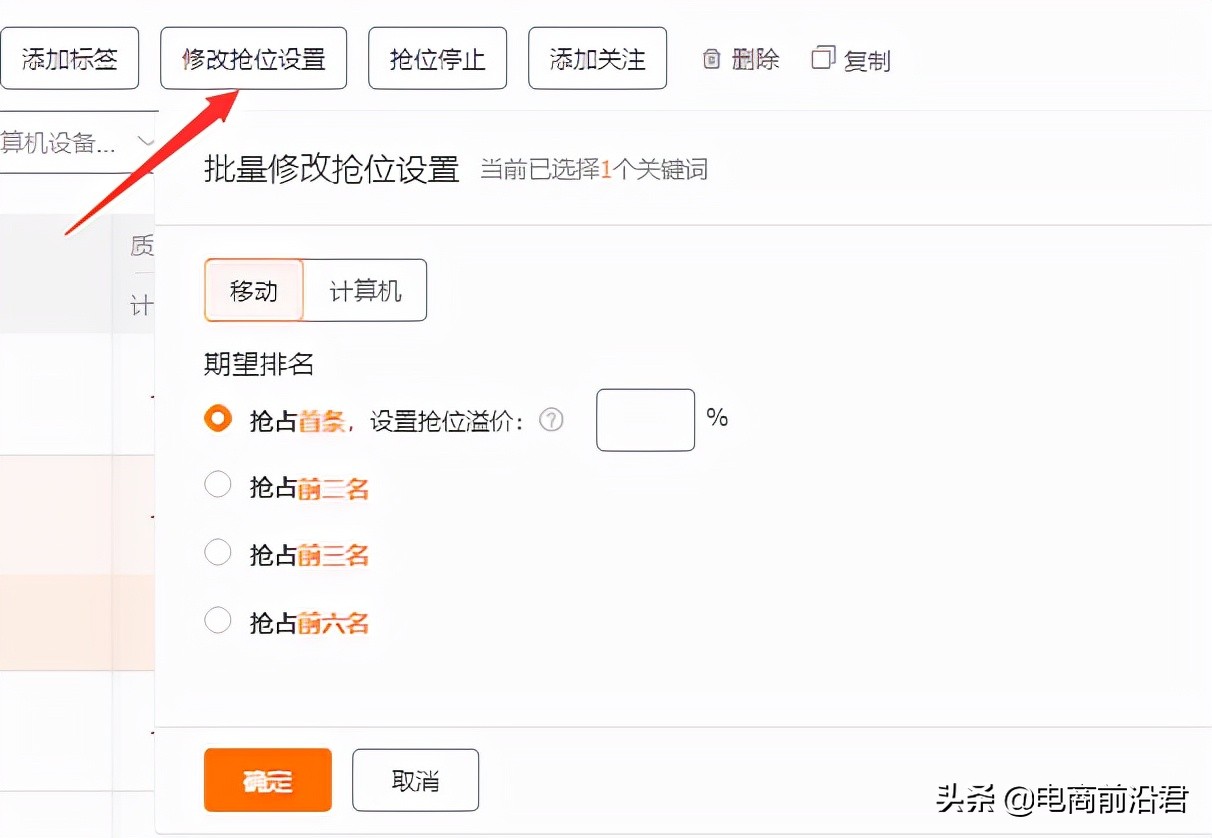The width and height of the screenshot is (1212, 838).
Task: Click the 取消 cancel button
Action: point(415,780)
